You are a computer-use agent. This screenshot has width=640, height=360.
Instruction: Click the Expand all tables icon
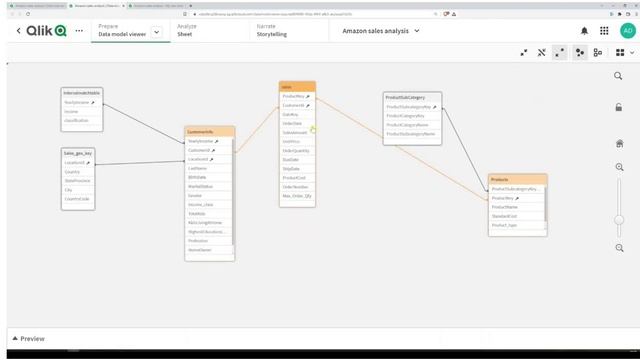point(560,53)
